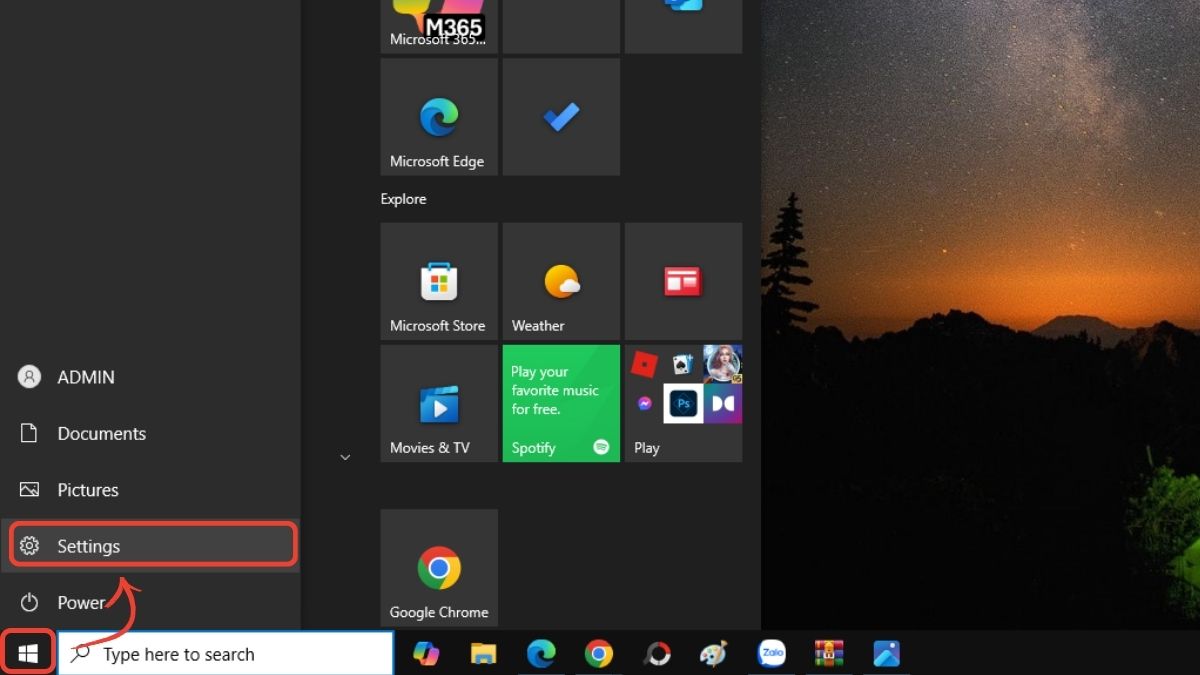1200x675 pixels.
Task: Open the Microsoft Edge tile
Action: coord(439,117)
